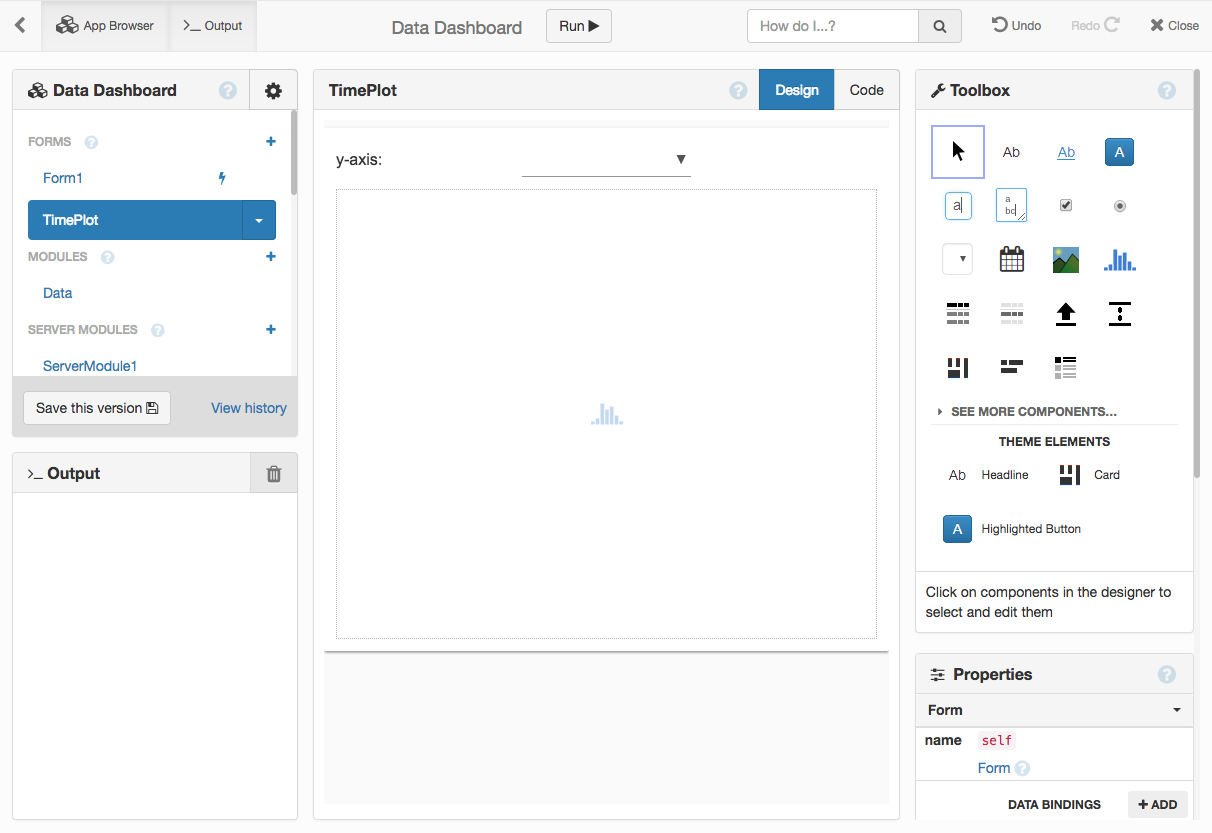Select the DataGrid component icon
Viewport: 1212px width, 833px height.
pos(958,314)
